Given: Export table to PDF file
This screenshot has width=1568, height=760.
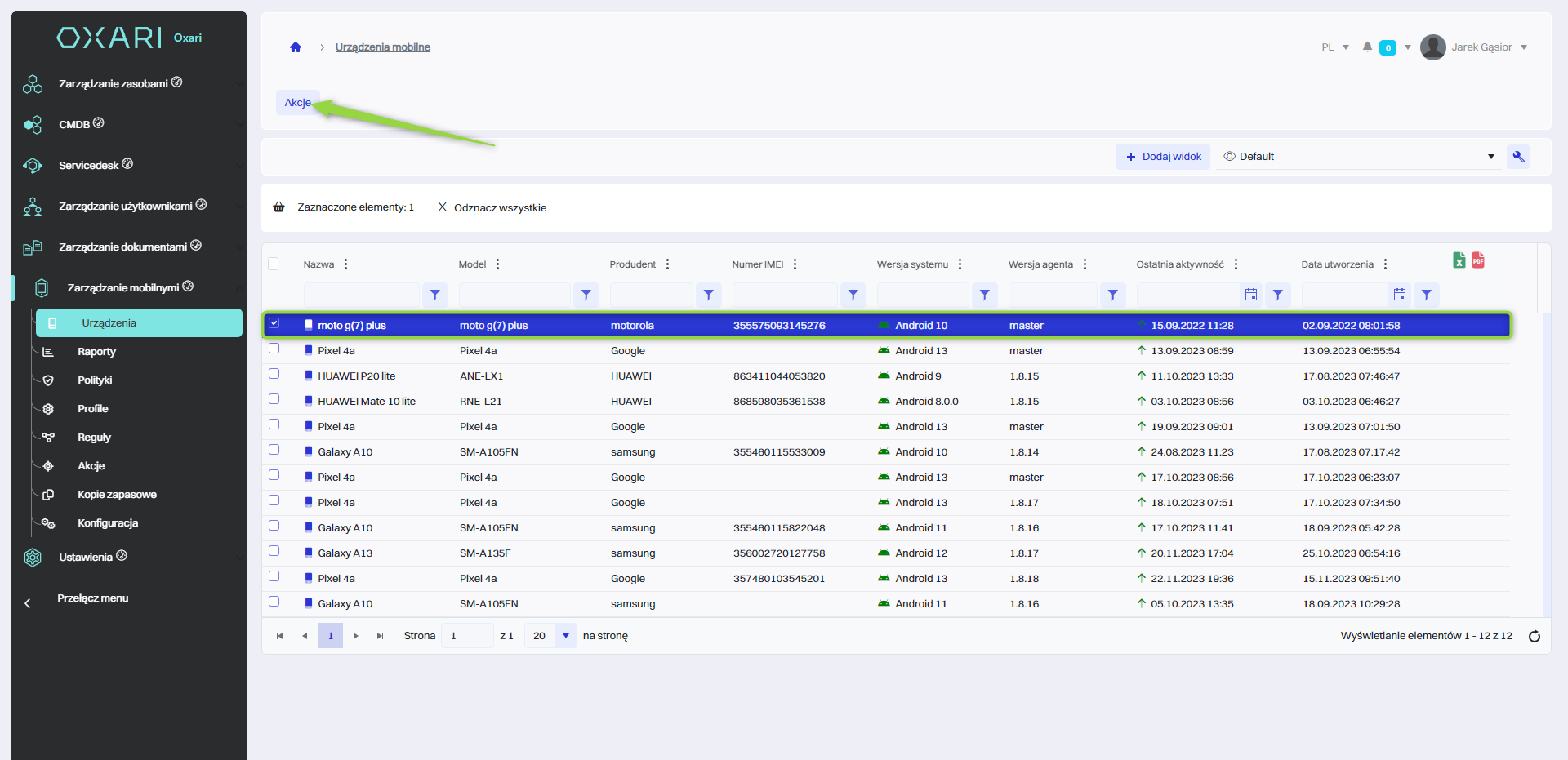Looking at the screenshot, I should (x=1478, y=260).
